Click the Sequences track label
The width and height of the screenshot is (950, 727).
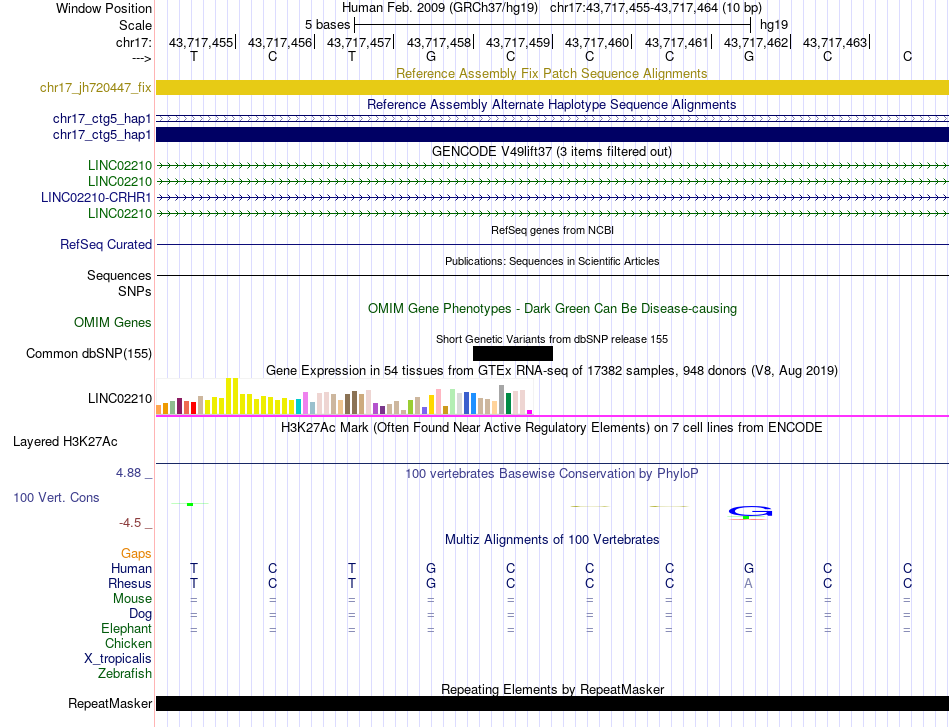pos(119,276)
